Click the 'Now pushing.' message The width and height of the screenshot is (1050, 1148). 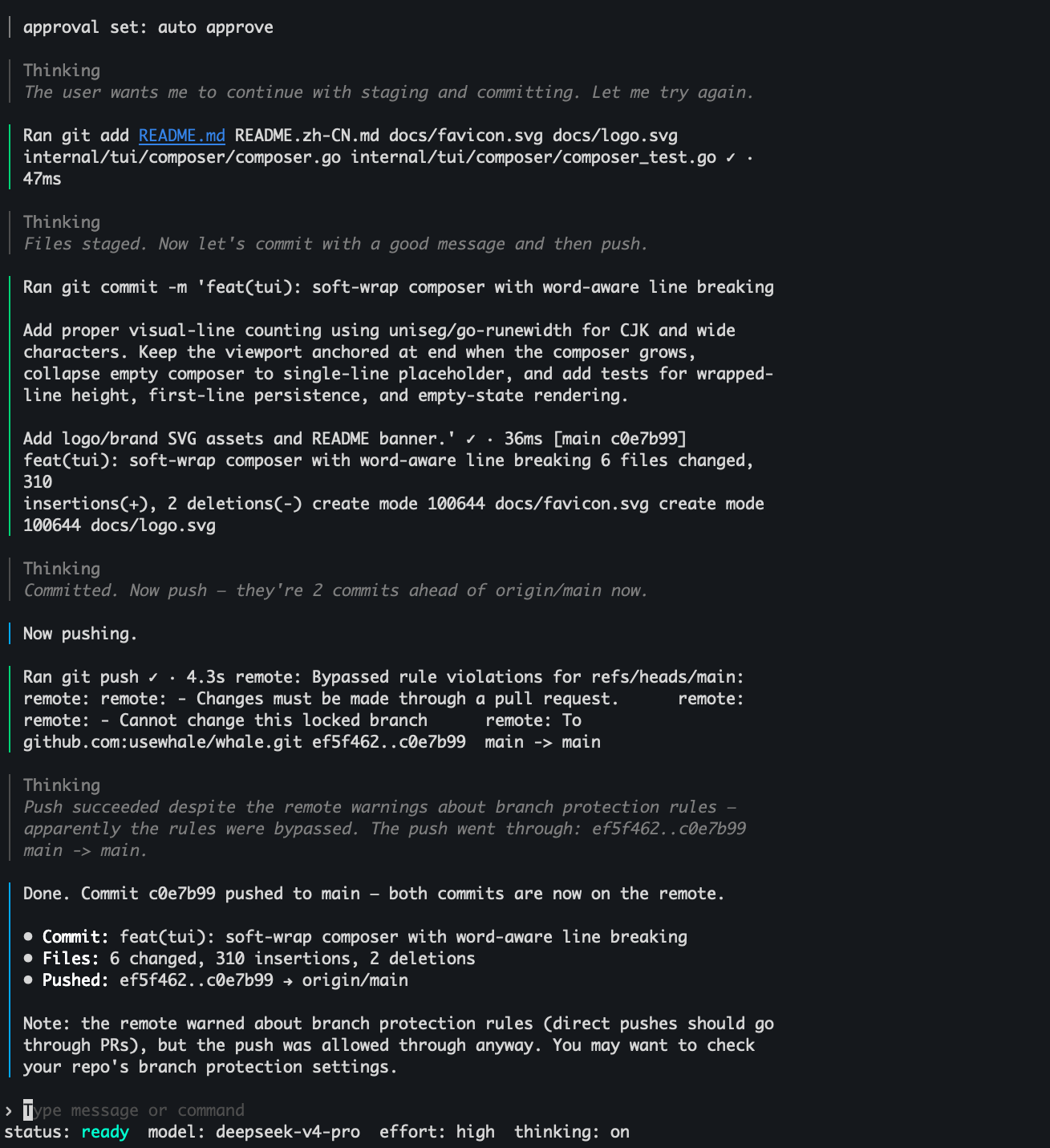click(x=80, y=634)
